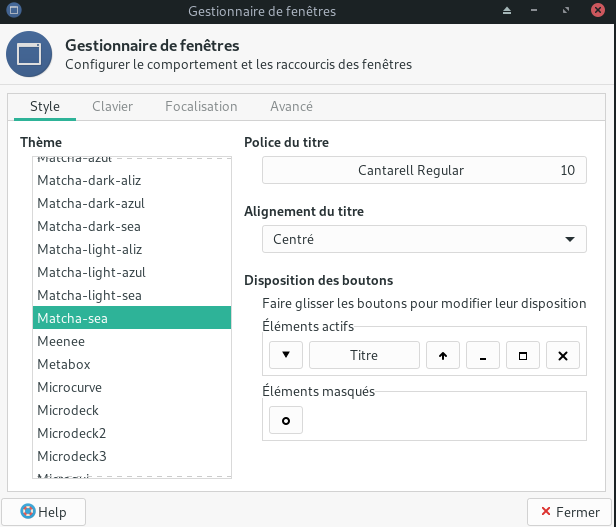
Task: Choose the Microcurve theme from list
Action: click(70, 387)
